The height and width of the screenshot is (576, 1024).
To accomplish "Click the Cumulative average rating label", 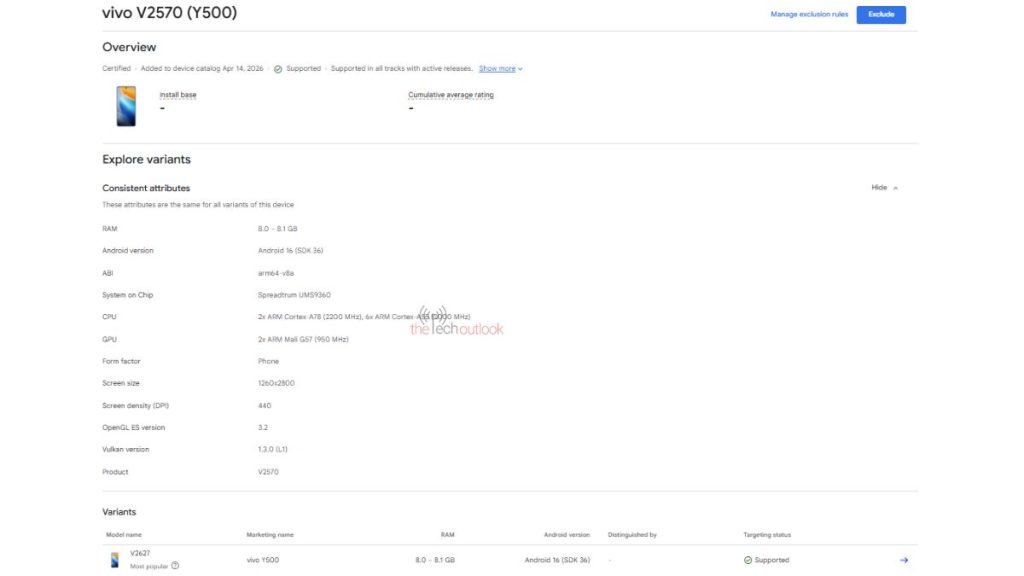I will click(x=451, y=95).
